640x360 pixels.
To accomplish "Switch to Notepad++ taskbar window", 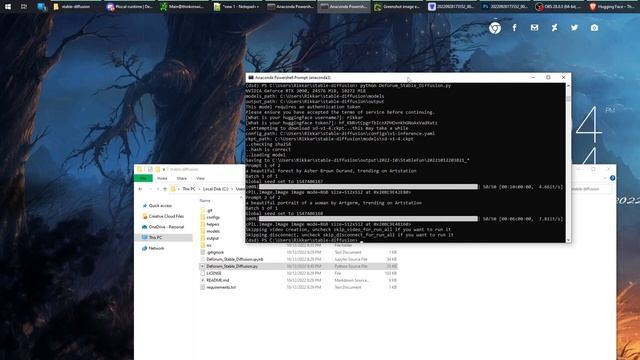I will pyautogui.click(x=237, y=7).
